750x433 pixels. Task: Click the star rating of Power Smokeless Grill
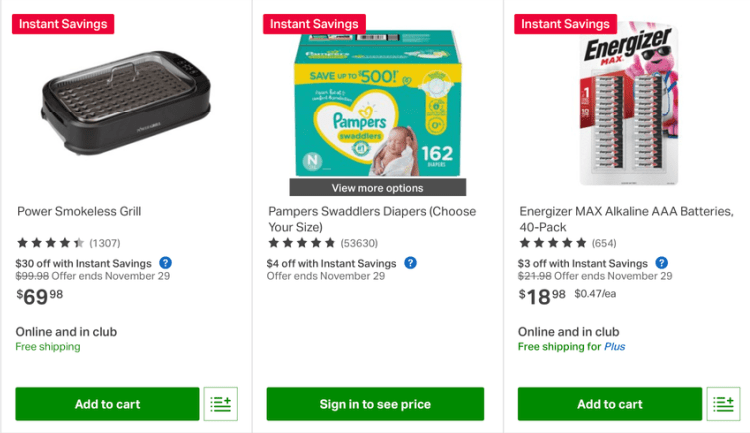50,243
